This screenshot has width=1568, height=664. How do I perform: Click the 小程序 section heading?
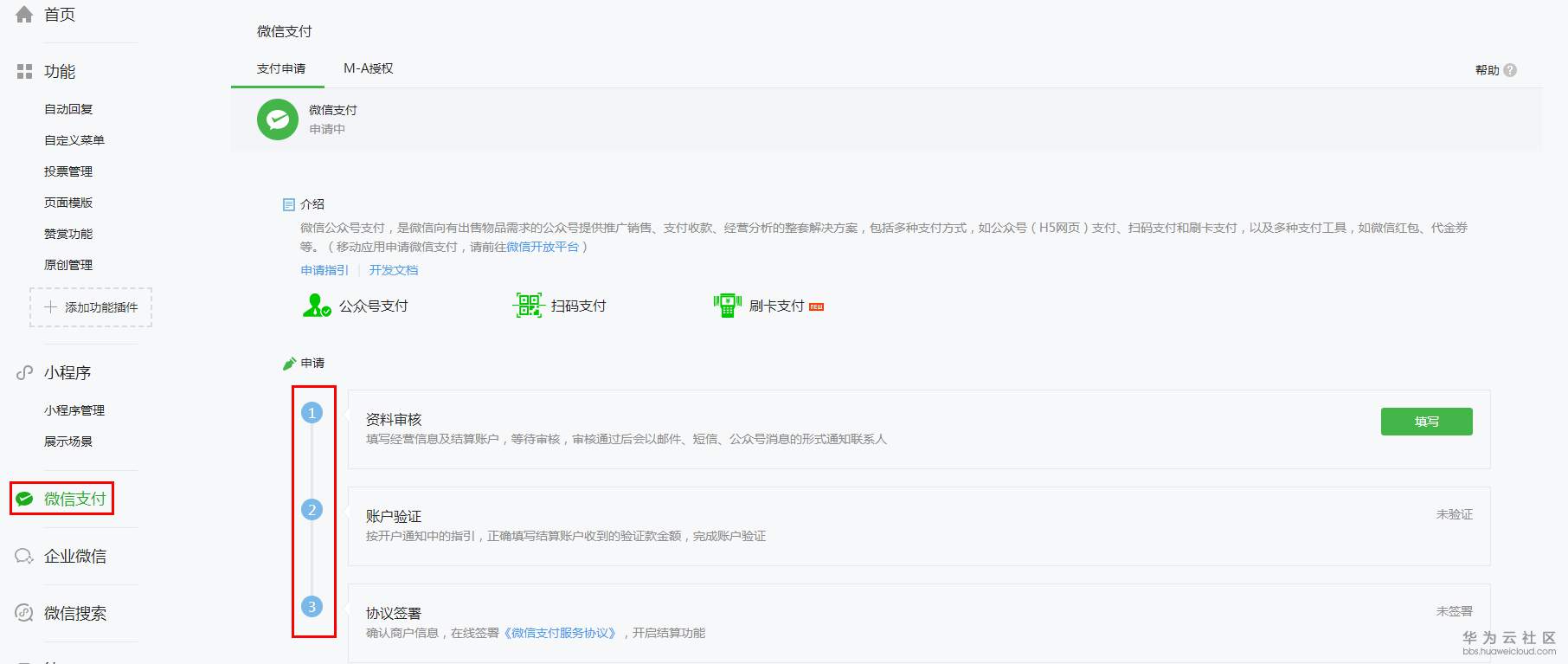(x=67, y=372)
